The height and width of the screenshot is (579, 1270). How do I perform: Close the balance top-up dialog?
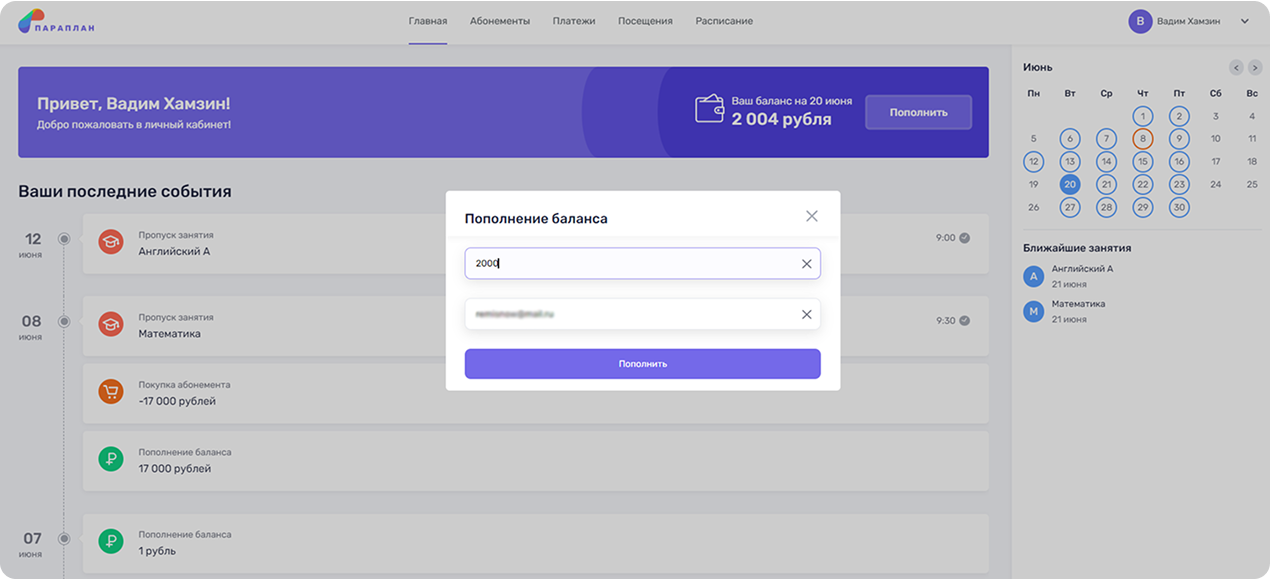click(x=811, y=217)
